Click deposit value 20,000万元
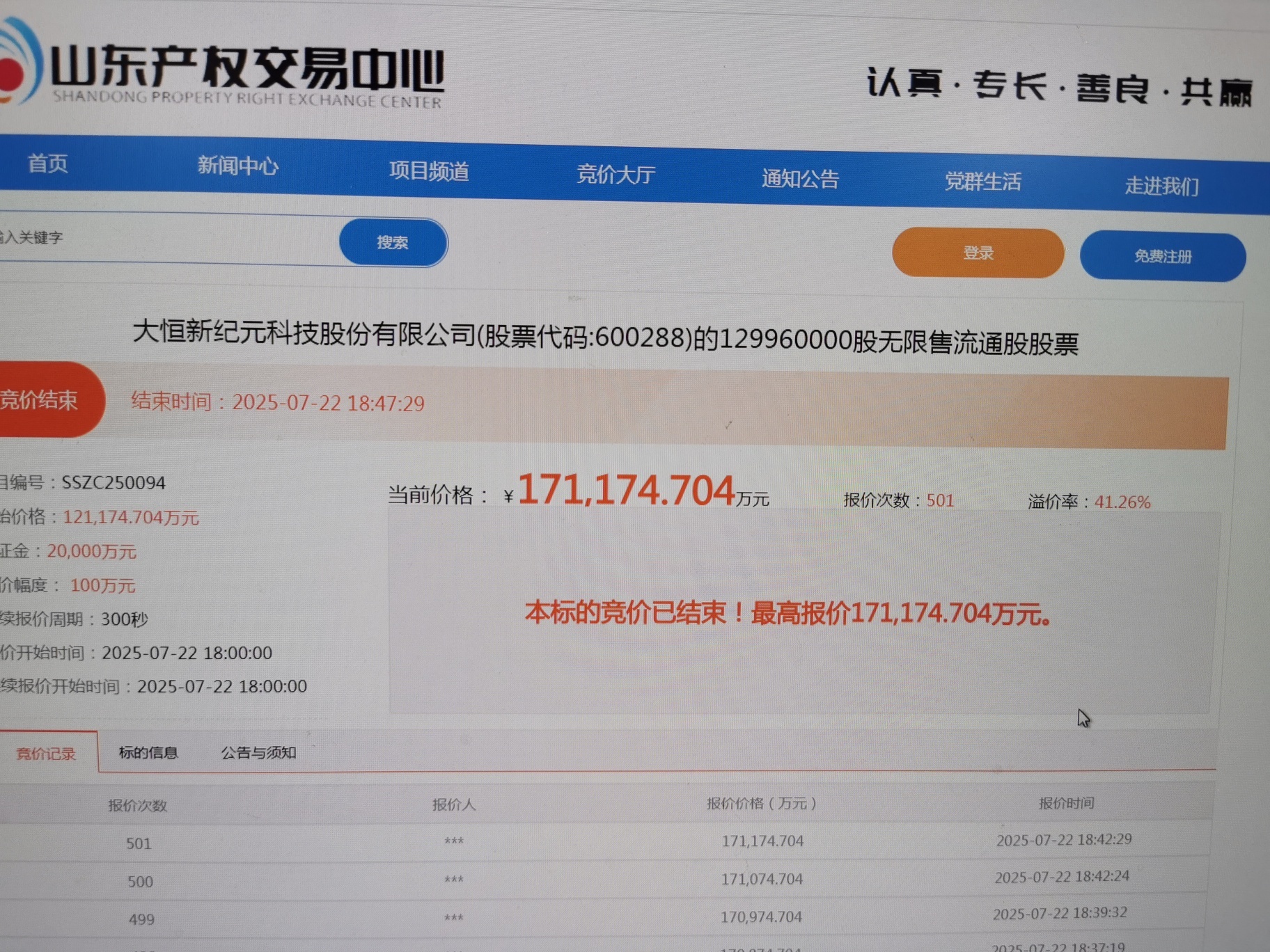 [91, 551]
